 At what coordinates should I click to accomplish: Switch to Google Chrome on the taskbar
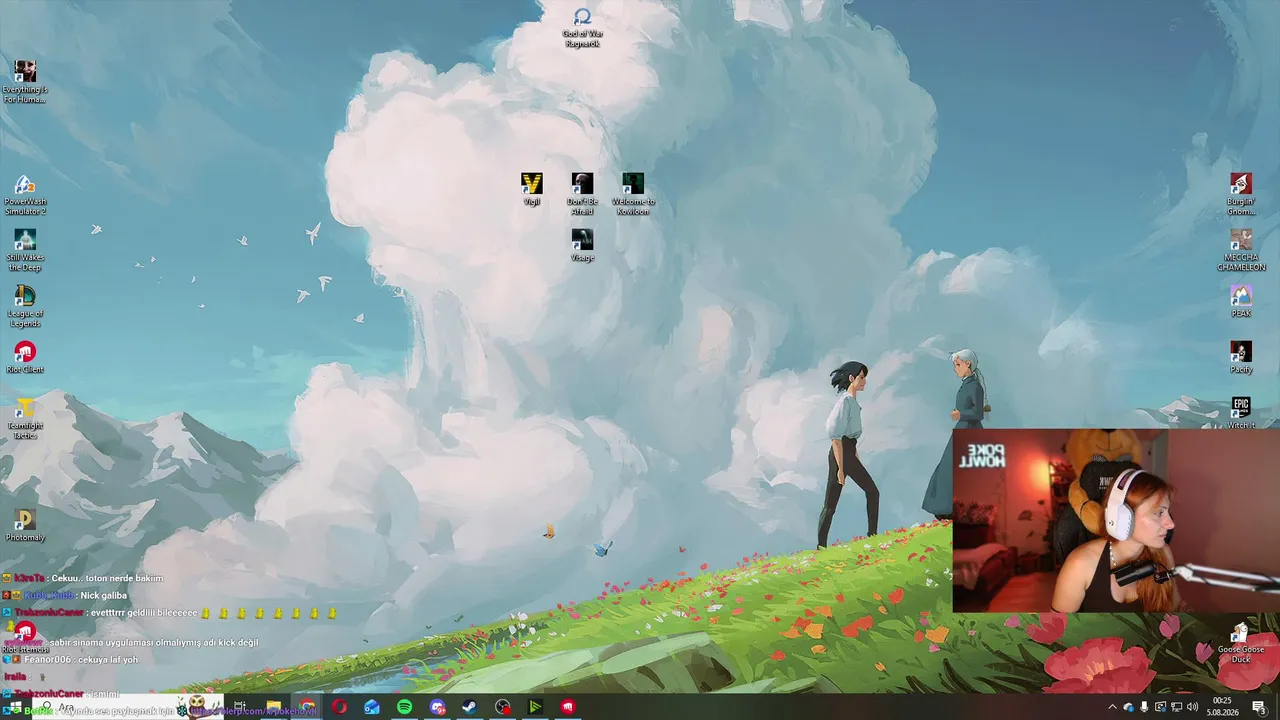[307, 707]
